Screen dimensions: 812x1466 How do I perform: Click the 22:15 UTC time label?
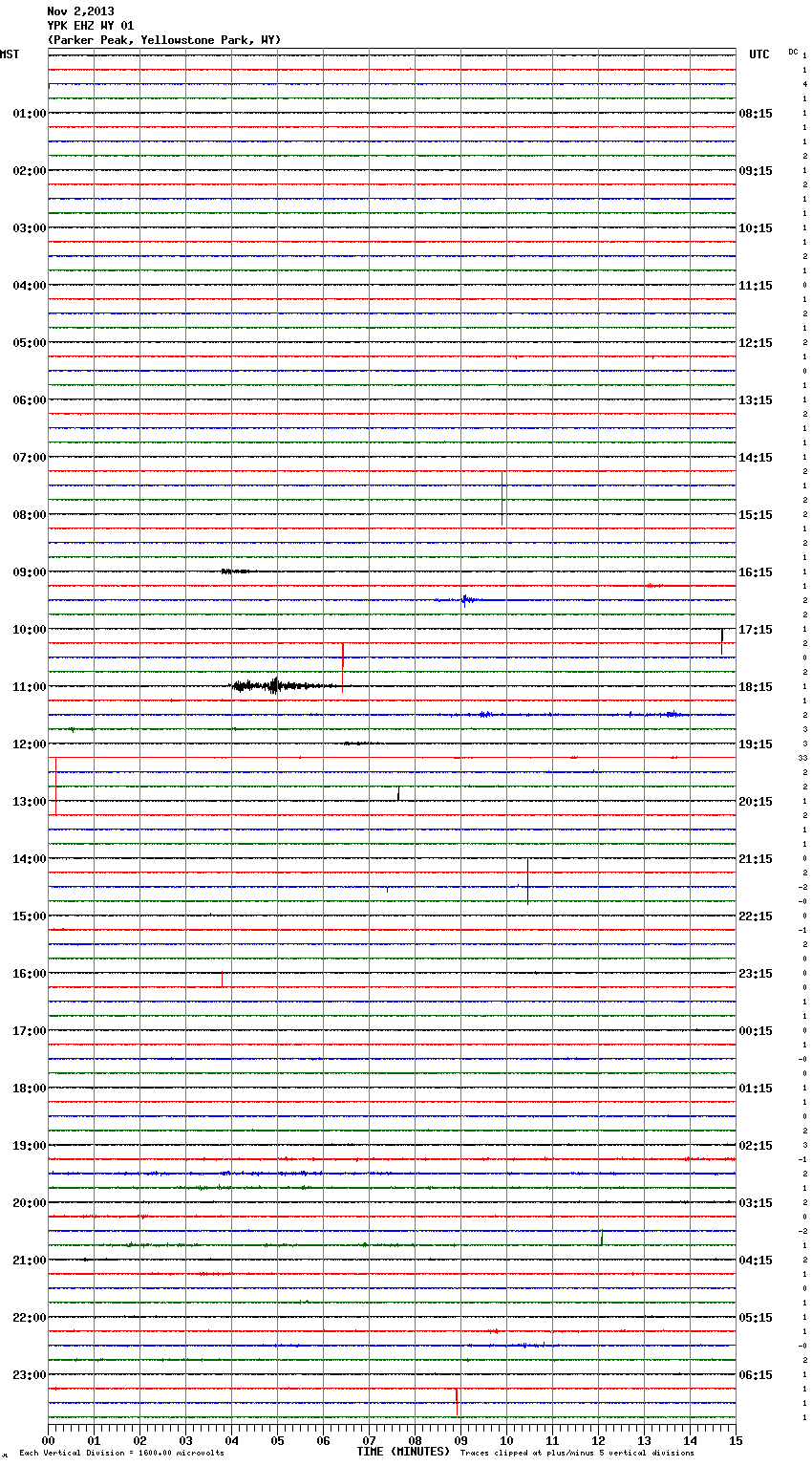pos(756,916)
